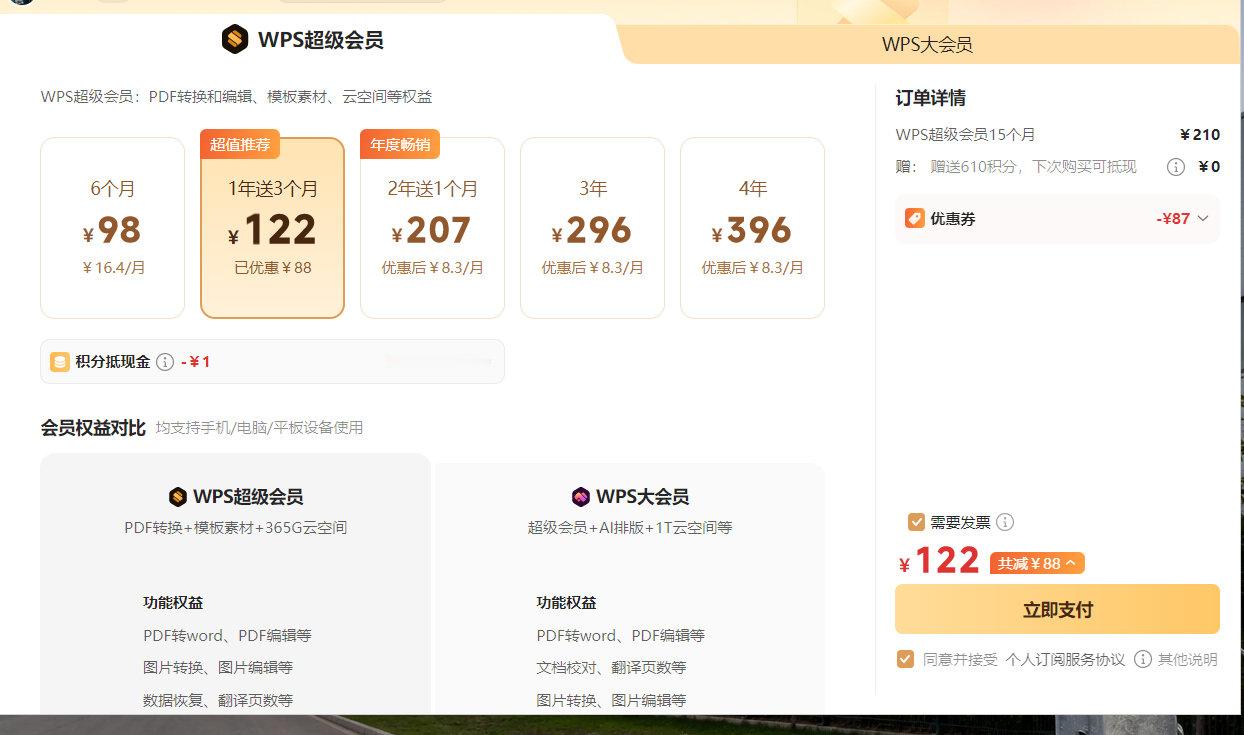The height and width of the screenshot is (735, 1244).
Task: Click the 优惠券 ticket icon
Action: click(915, 218)
